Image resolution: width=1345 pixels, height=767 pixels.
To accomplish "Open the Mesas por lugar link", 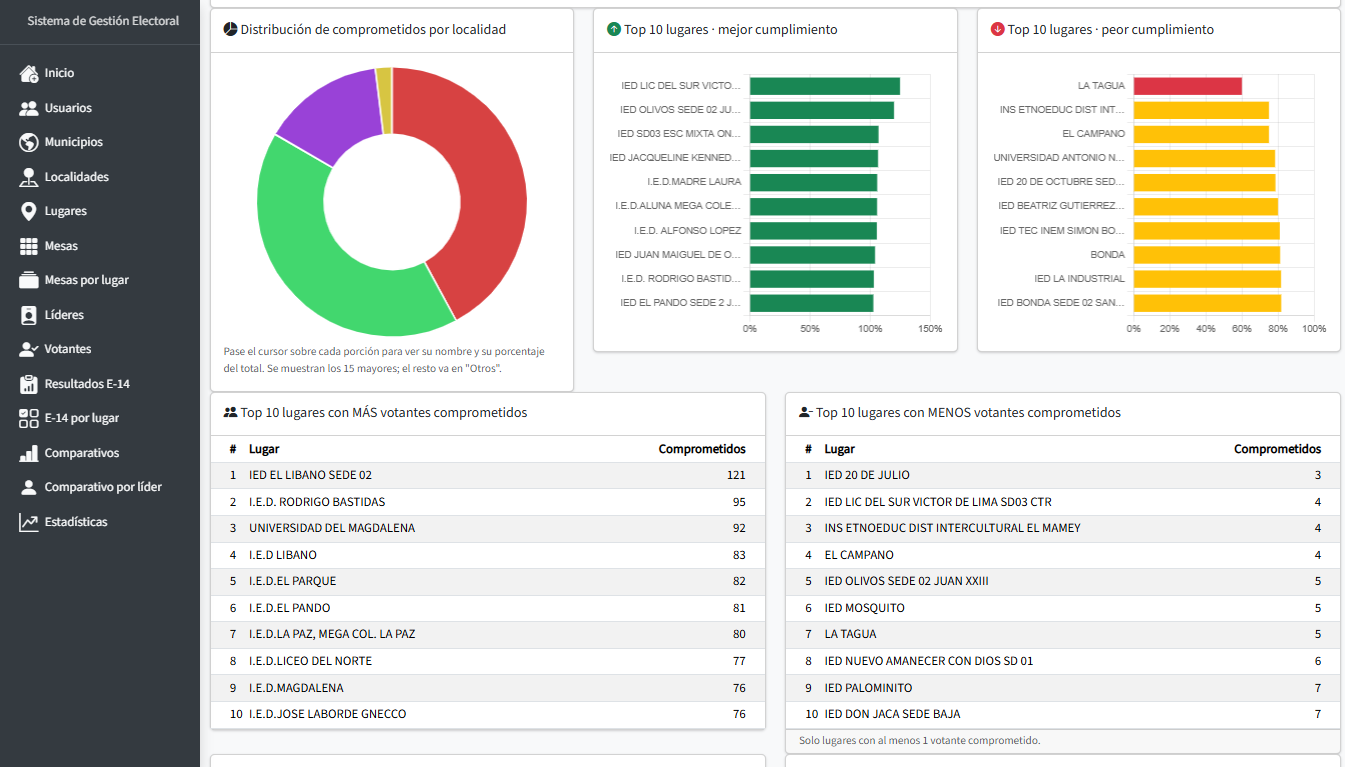I will pyautogui.click(x=100, y=280).
